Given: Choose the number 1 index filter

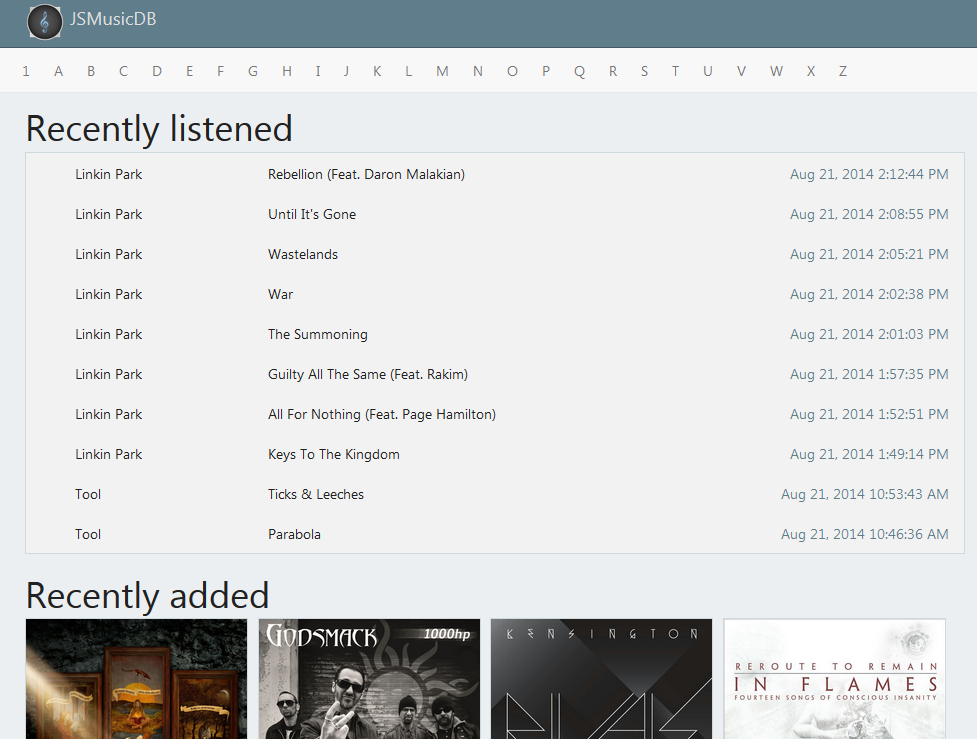Looking at the screenshot, I should (x=26, y=71).
